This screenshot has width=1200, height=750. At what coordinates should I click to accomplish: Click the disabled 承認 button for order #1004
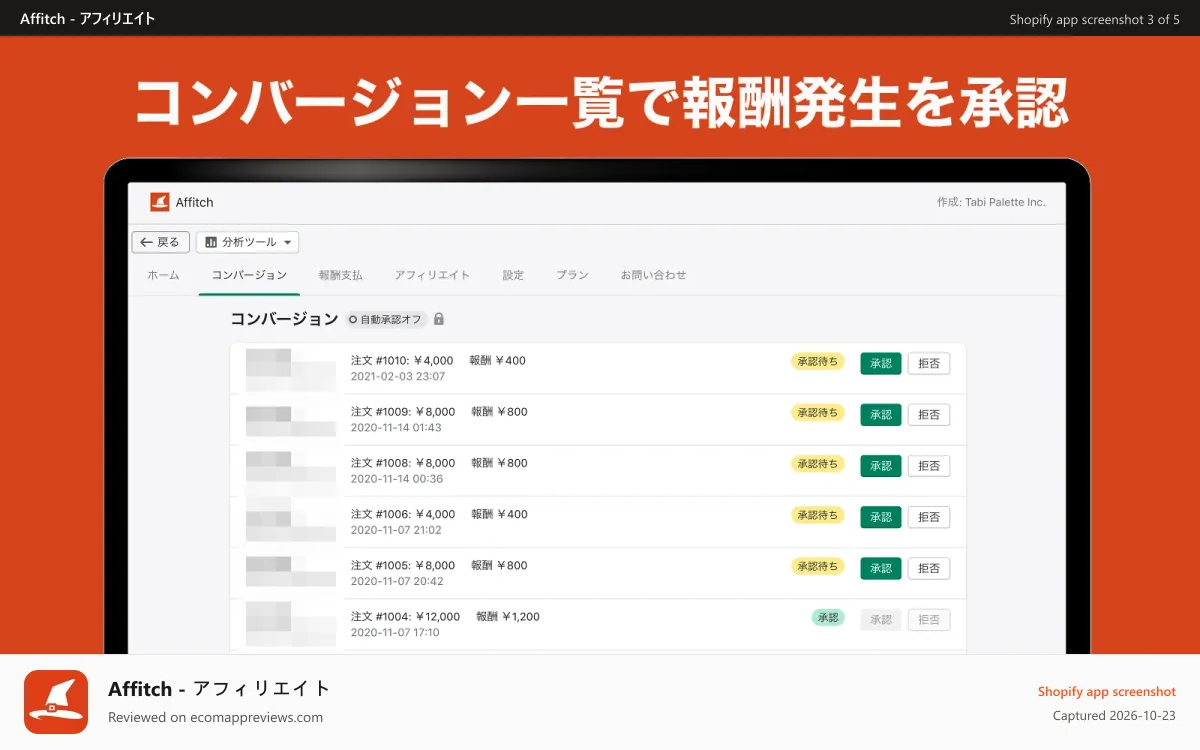[x=881, y=619]
